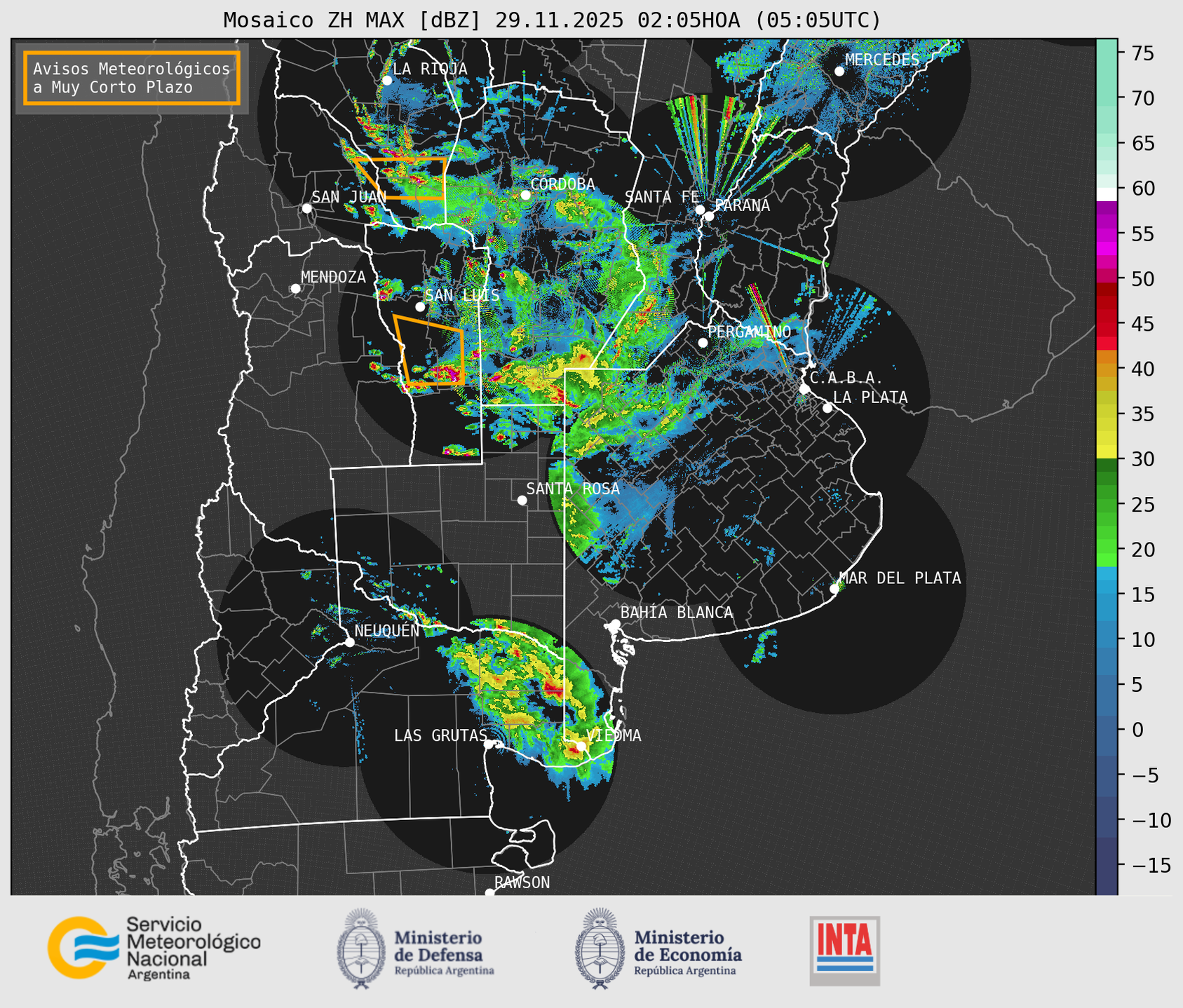Click the INTA logo
1183x1008 pixels.
pyautogui.click(x=844, y=951)
